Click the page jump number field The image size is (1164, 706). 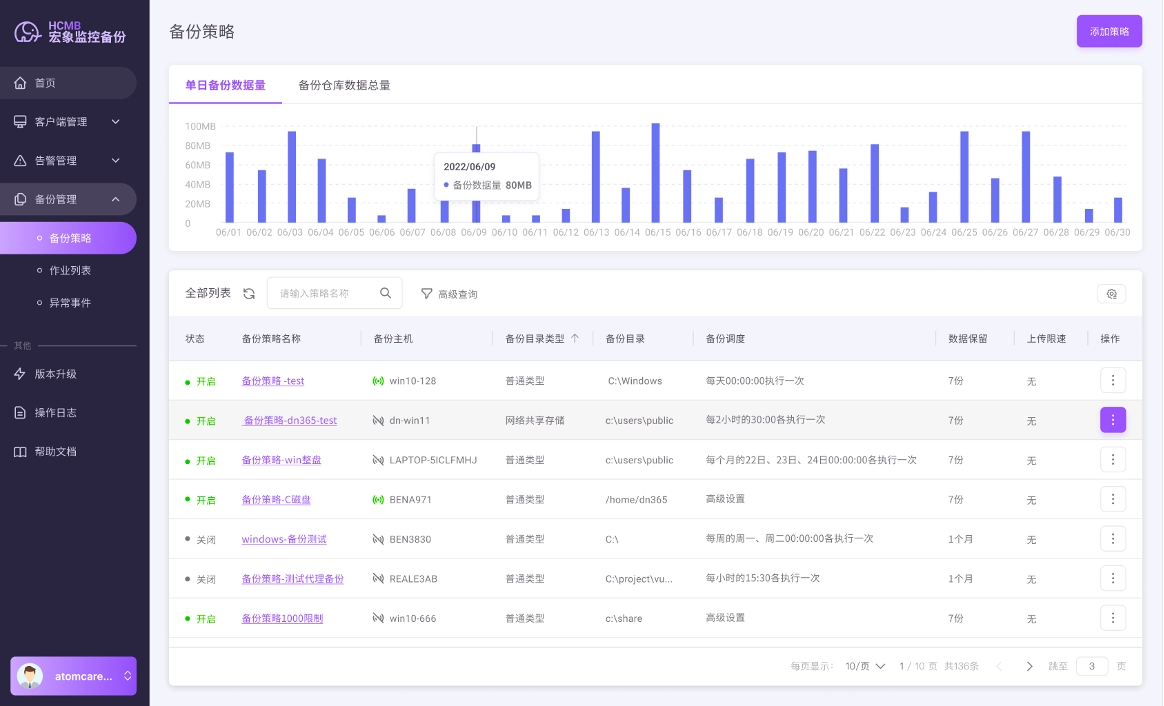(x=1091, y=666)
